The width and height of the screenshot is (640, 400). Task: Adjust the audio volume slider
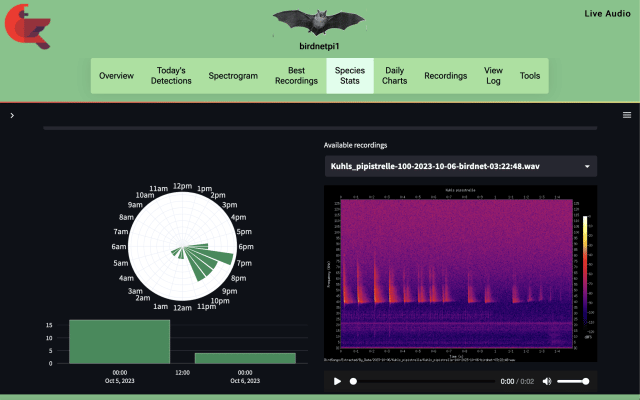click(x=573, y=381)
